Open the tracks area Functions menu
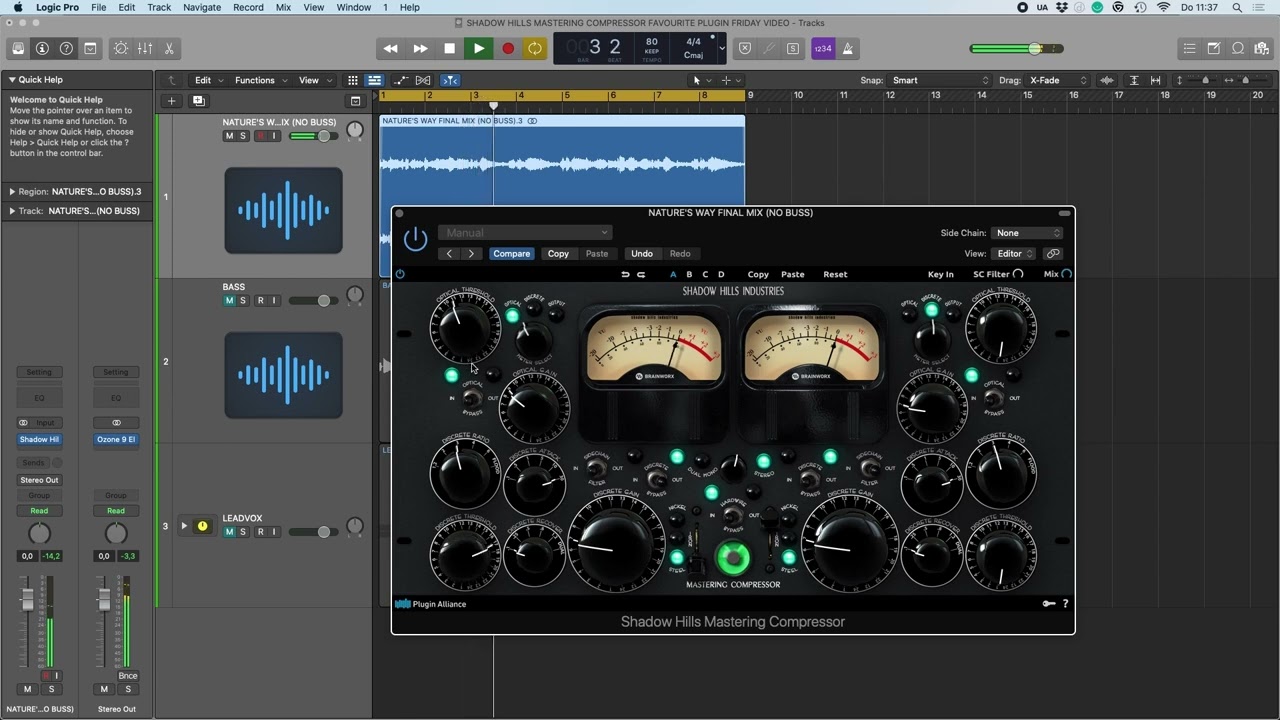Screen dimensions: 1280x720 260,80
